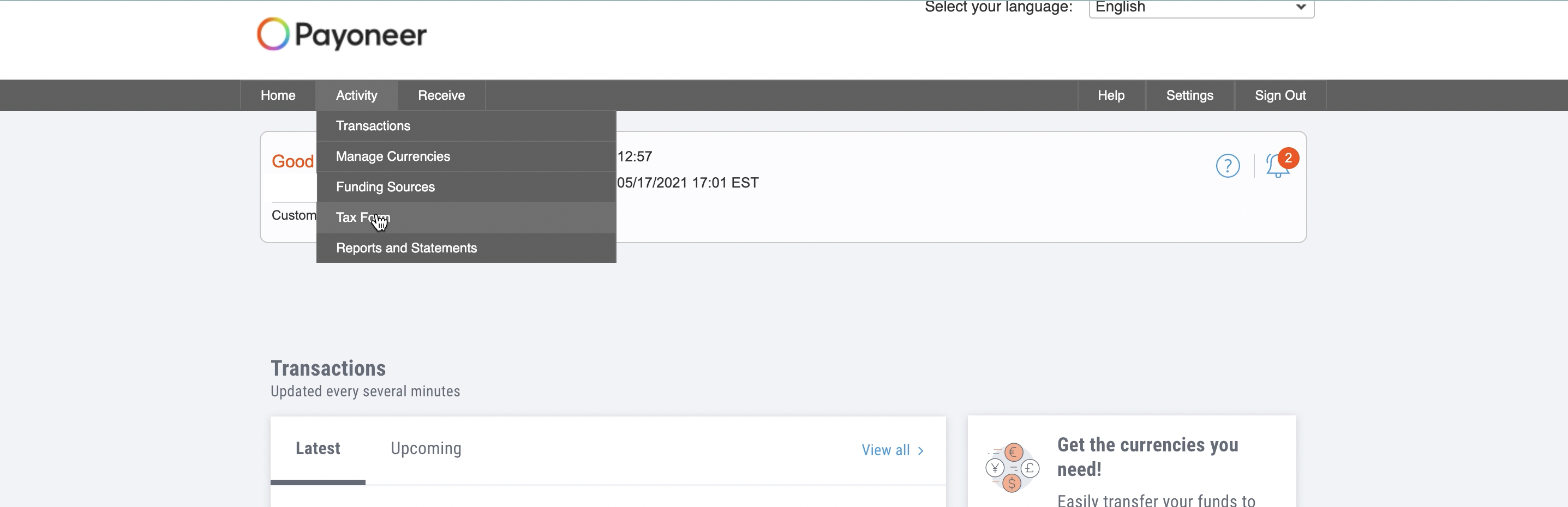The width and height of the screenshot is (1568, 507).
Task: Expand the Activity navigation menu
Action: coord(357,95)
